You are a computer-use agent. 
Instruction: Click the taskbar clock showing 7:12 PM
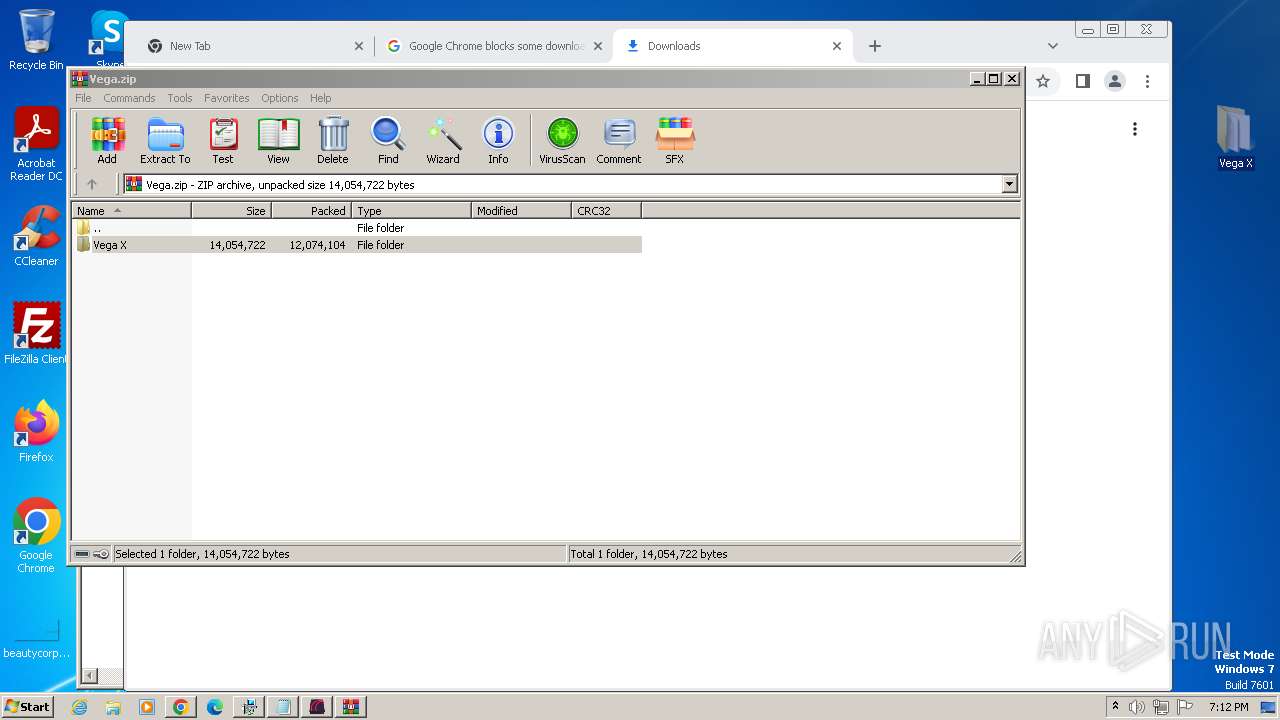point(1229,707)
